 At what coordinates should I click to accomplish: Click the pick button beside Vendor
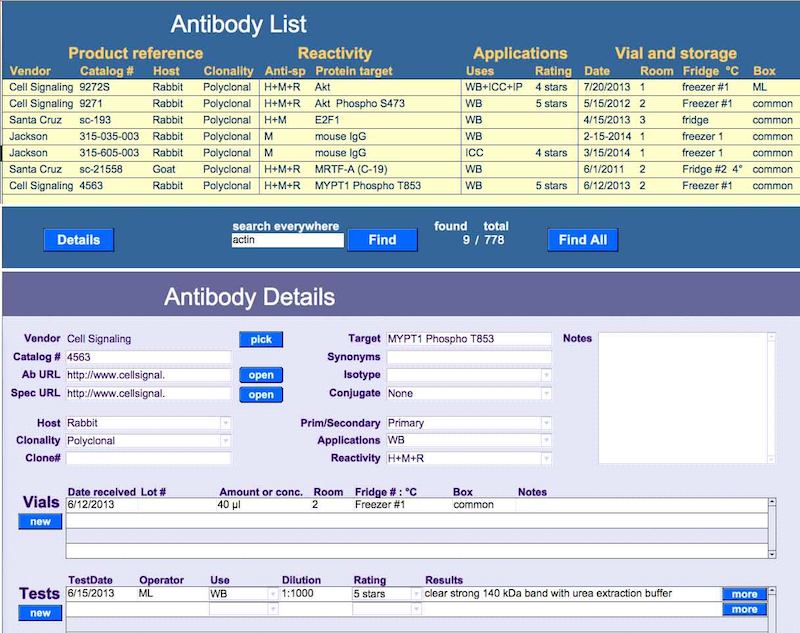[x=261, y=339]
